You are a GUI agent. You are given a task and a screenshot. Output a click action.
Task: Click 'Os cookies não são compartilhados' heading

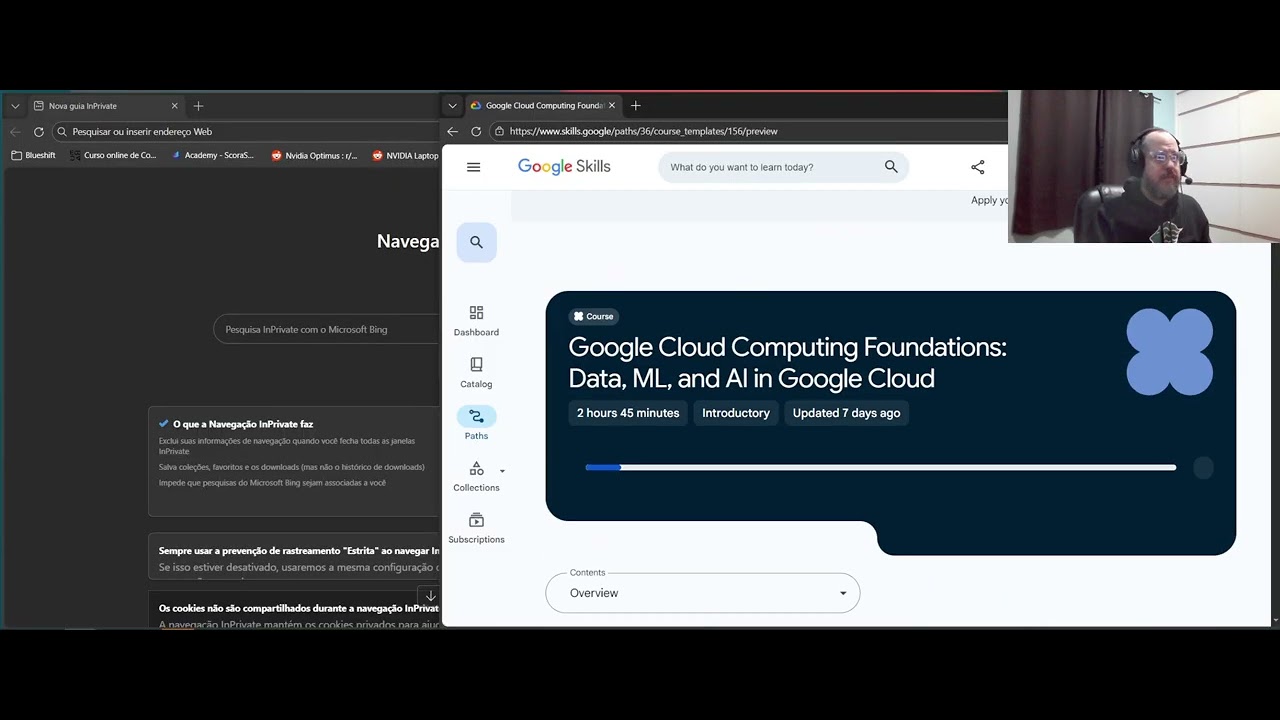pyautogui.click(x=299, y=608)
